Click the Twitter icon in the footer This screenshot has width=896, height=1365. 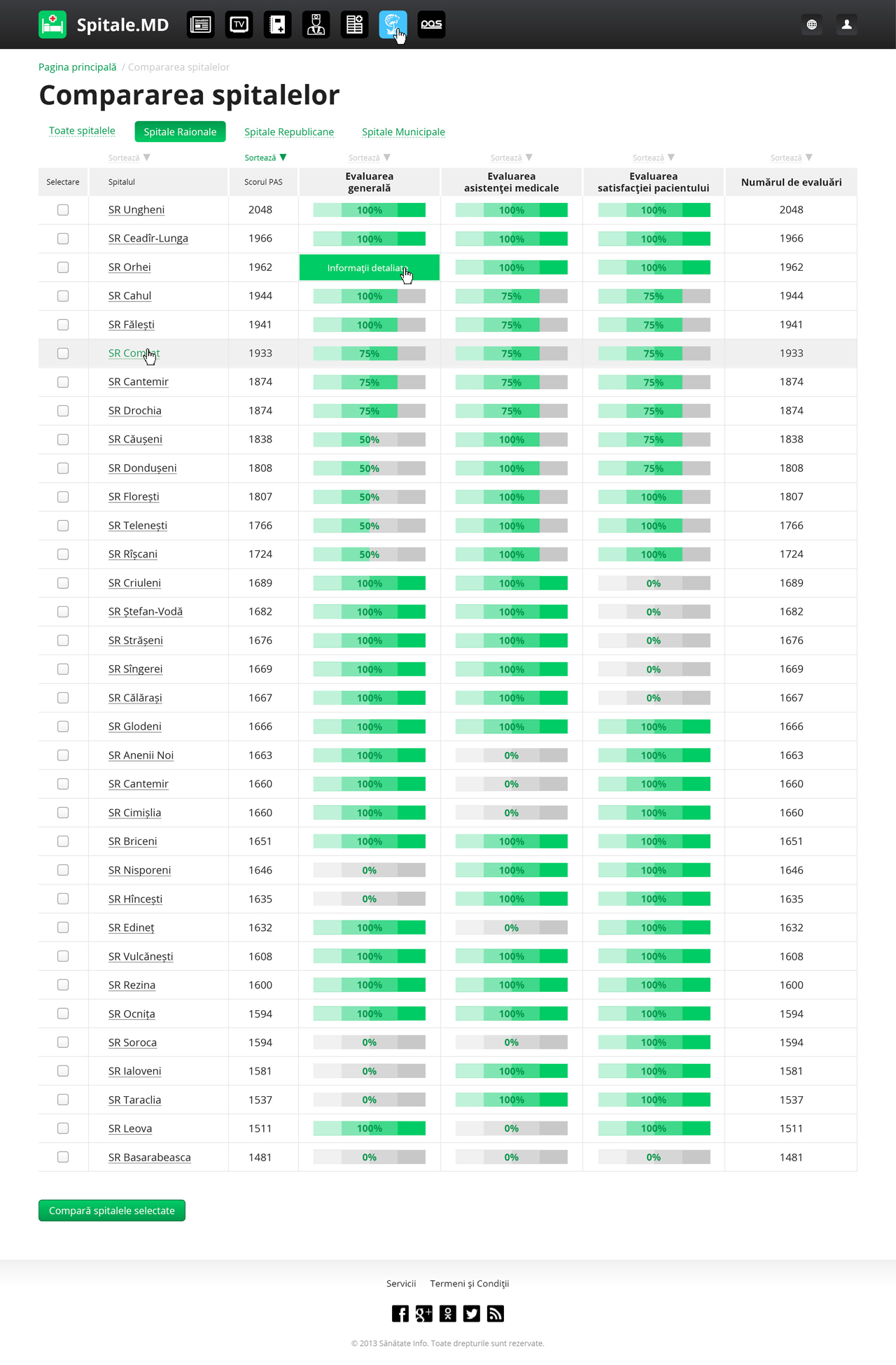[472, 1313]
